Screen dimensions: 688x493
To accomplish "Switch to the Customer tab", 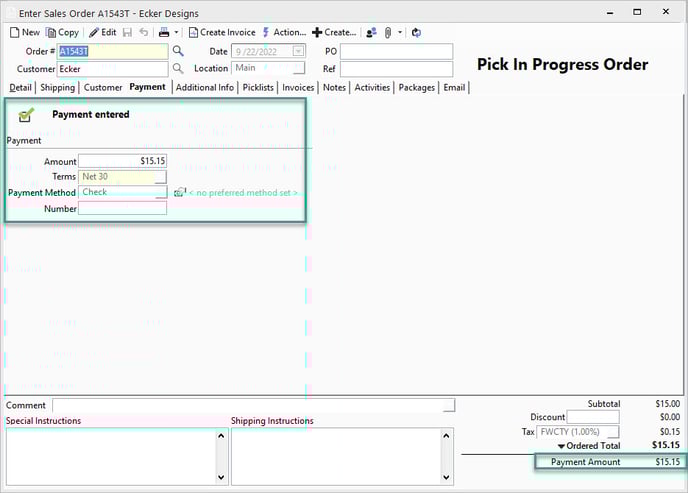I will (x=103, y=87).
